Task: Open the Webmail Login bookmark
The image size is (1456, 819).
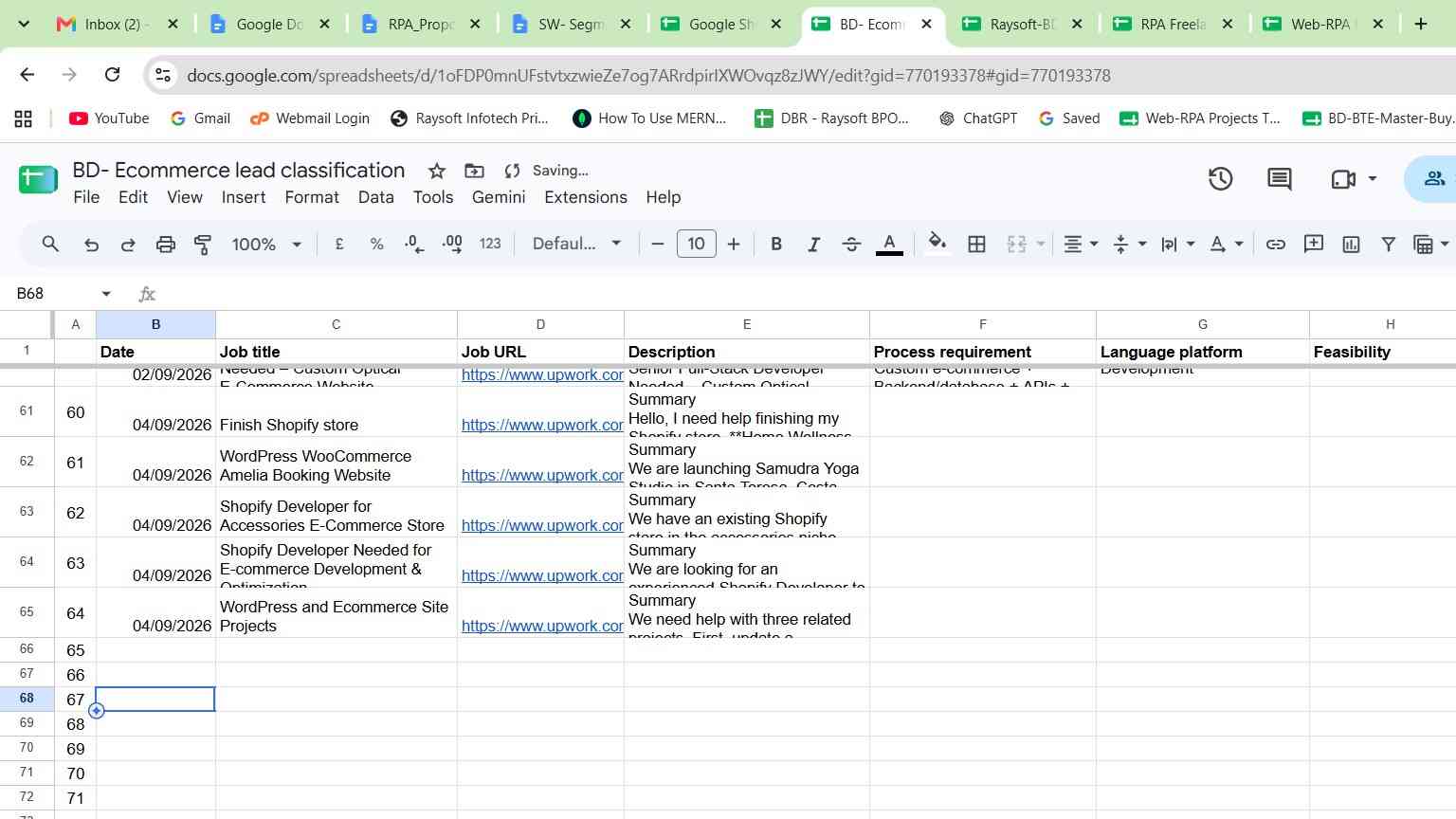Action: click(x=309, y=118)
